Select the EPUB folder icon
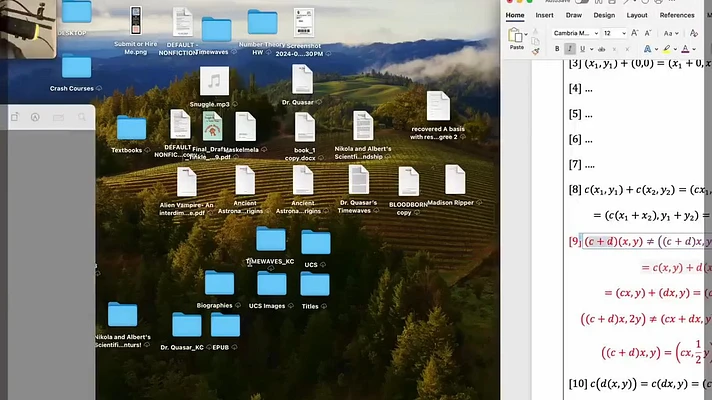This screenshot has height=400, width=712. click(225, 325)
